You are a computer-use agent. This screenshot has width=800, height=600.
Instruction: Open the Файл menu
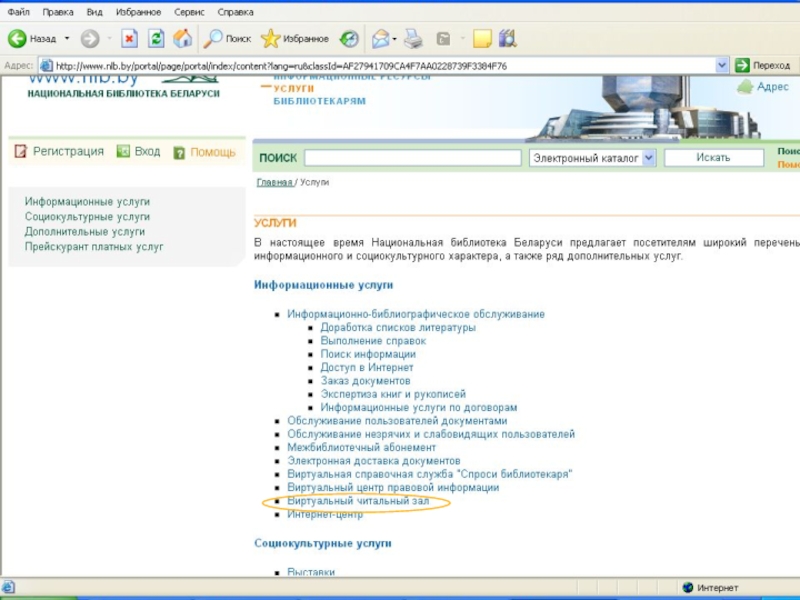tap(19, 12)
